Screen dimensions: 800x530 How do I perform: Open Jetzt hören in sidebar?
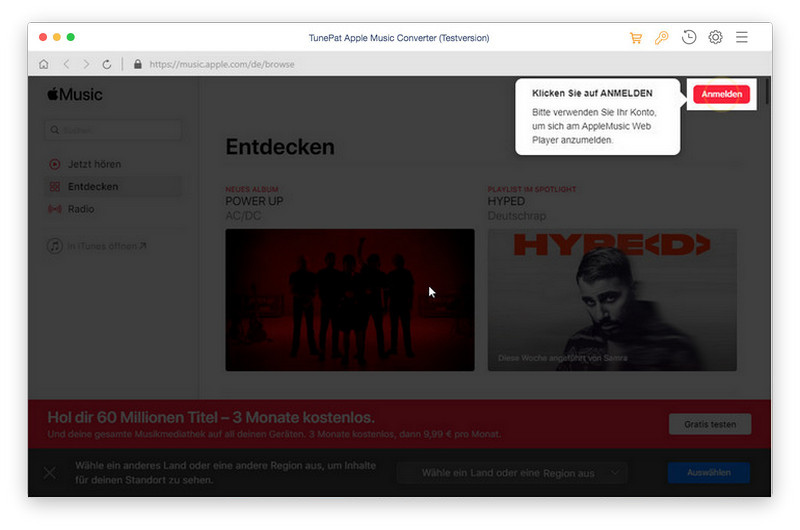point(113,164)
